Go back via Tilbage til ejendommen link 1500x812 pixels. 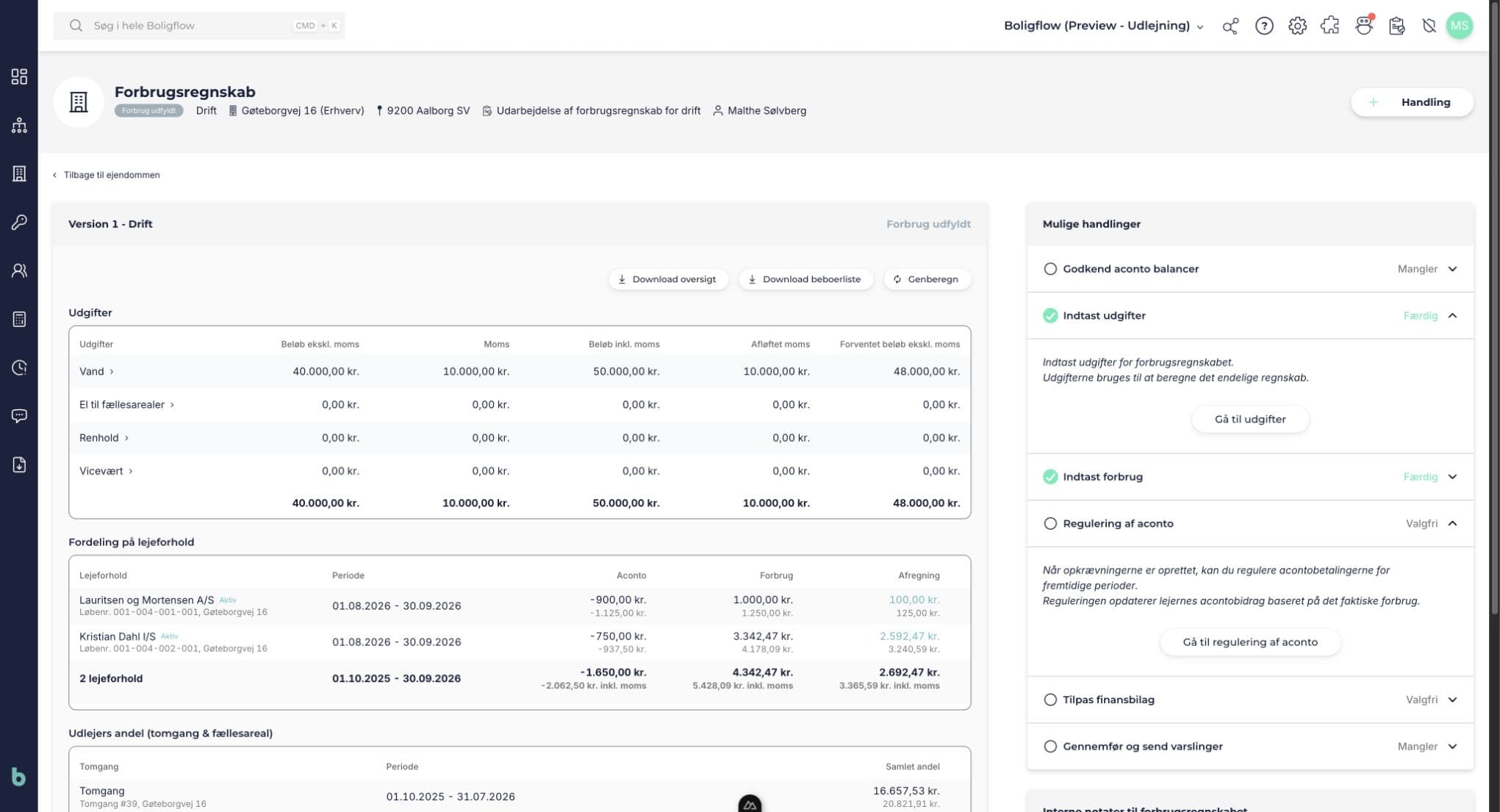tap(107, 175)
